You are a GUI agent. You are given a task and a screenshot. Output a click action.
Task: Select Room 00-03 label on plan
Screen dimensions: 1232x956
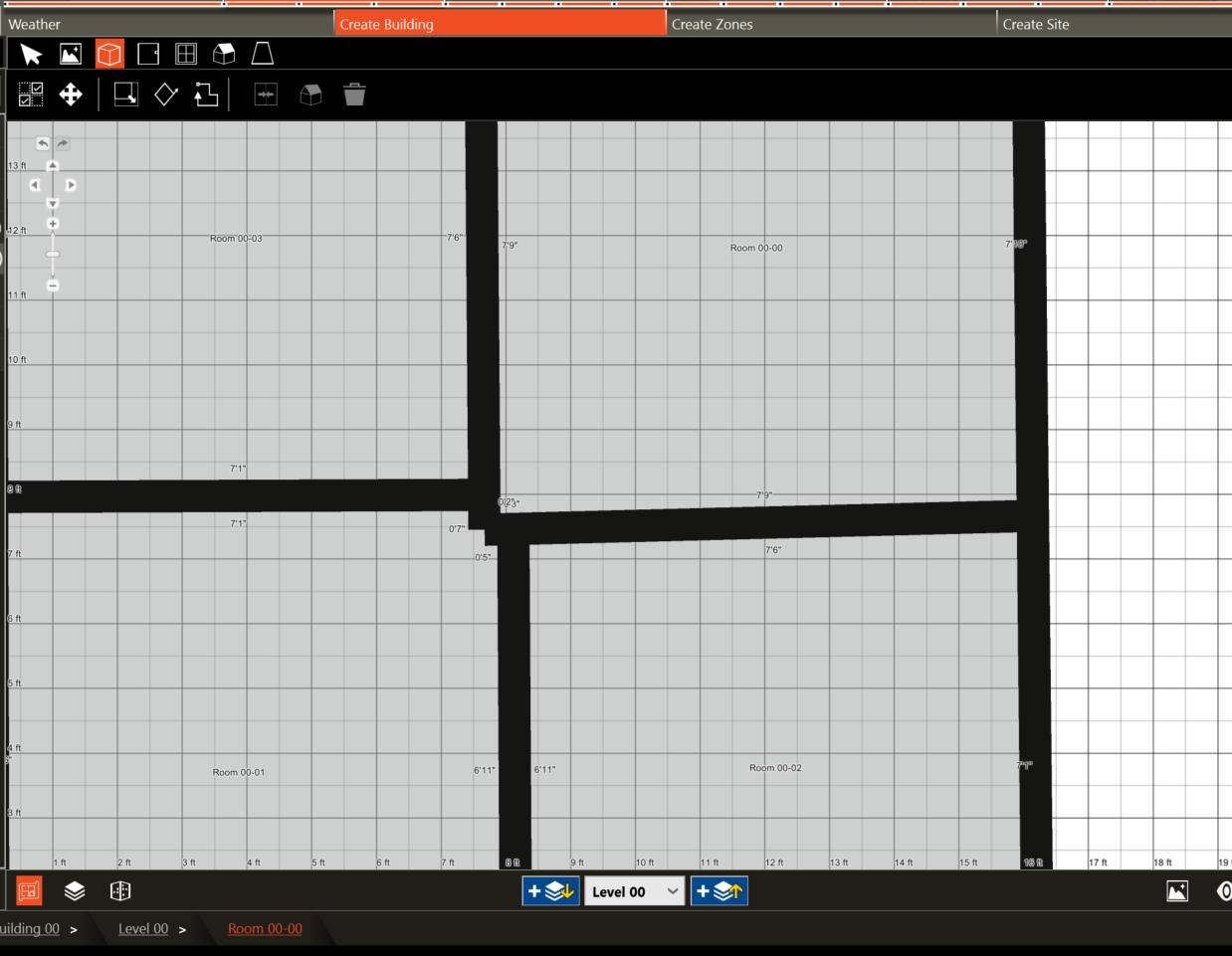coord(236,239)
